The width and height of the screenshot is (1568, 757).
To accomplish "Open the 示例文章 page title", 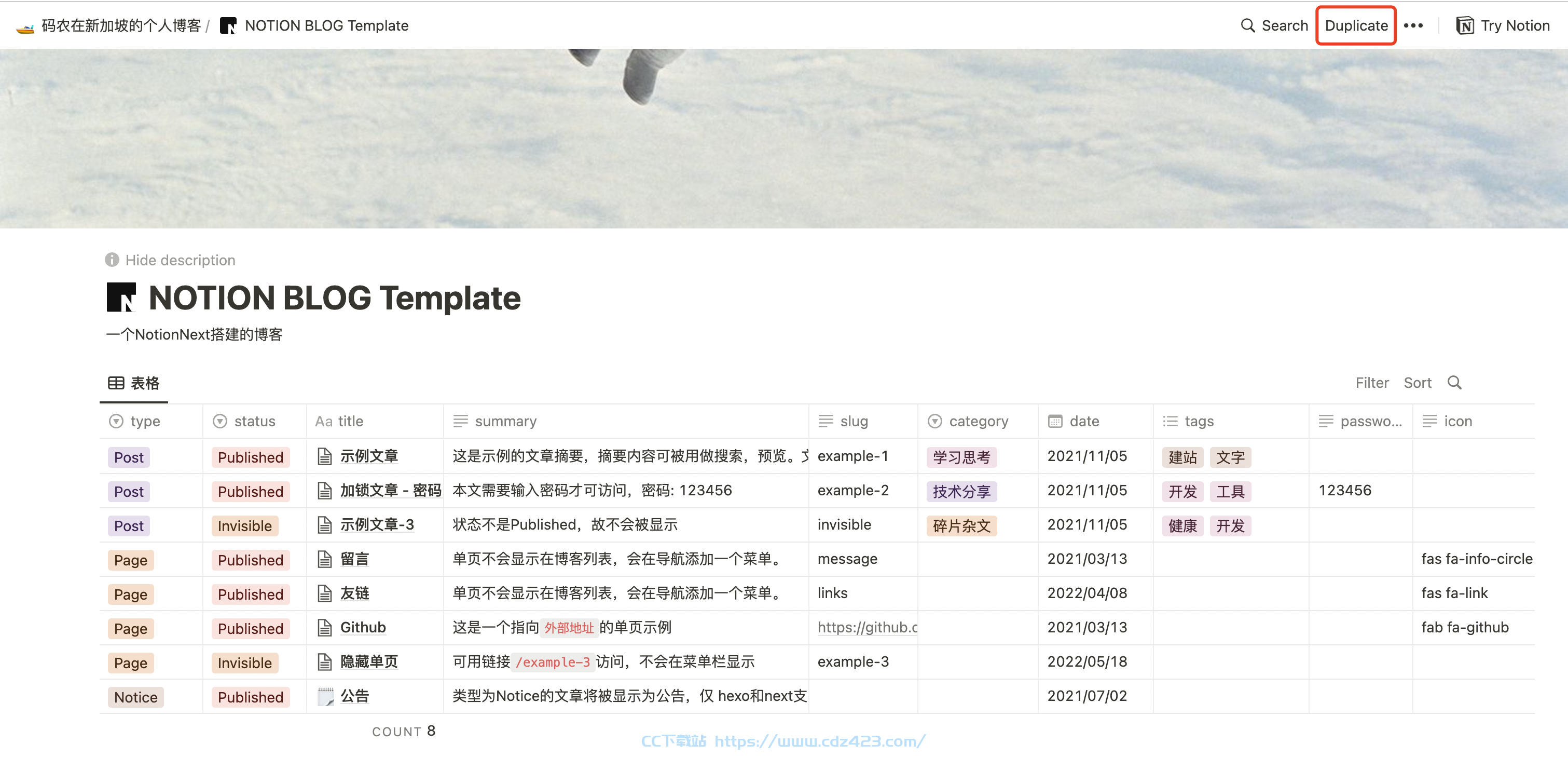I will click(x=369, y=456).
